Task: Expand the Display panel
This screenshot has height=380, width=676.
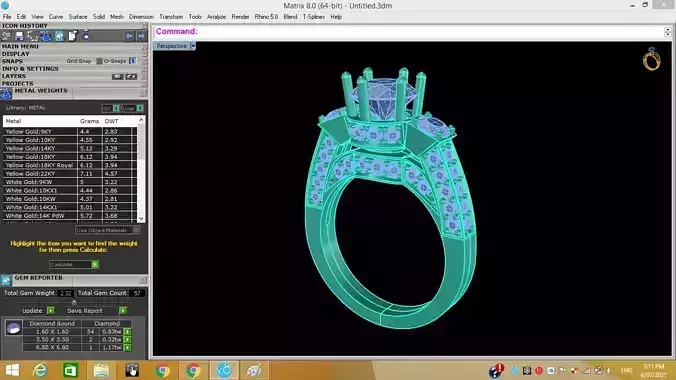Action: pyautogui.click(x=16, y=53)
